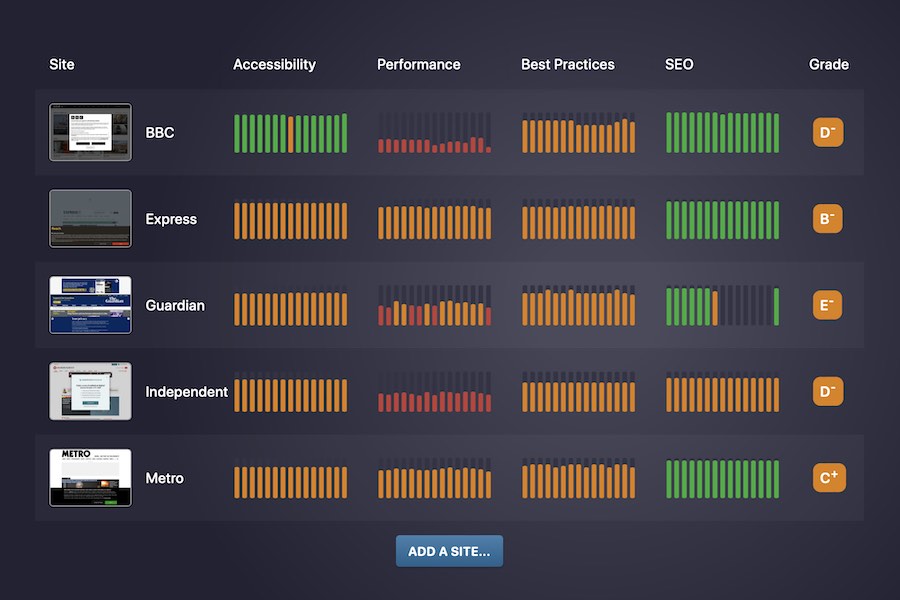Click the Guardian E- grade badge

coord(828,305)
